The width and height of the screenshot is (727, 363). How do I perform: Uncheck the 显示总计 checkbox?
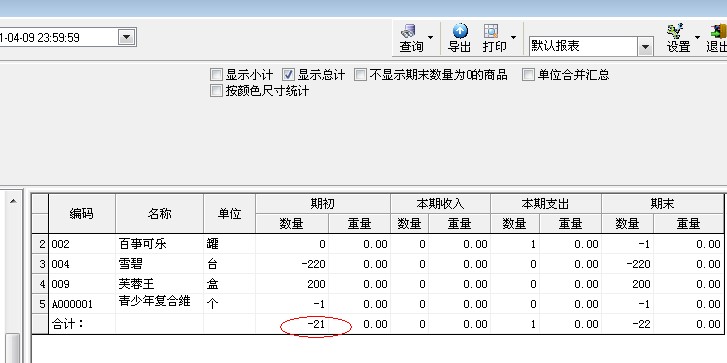click(x=288, y=75)
